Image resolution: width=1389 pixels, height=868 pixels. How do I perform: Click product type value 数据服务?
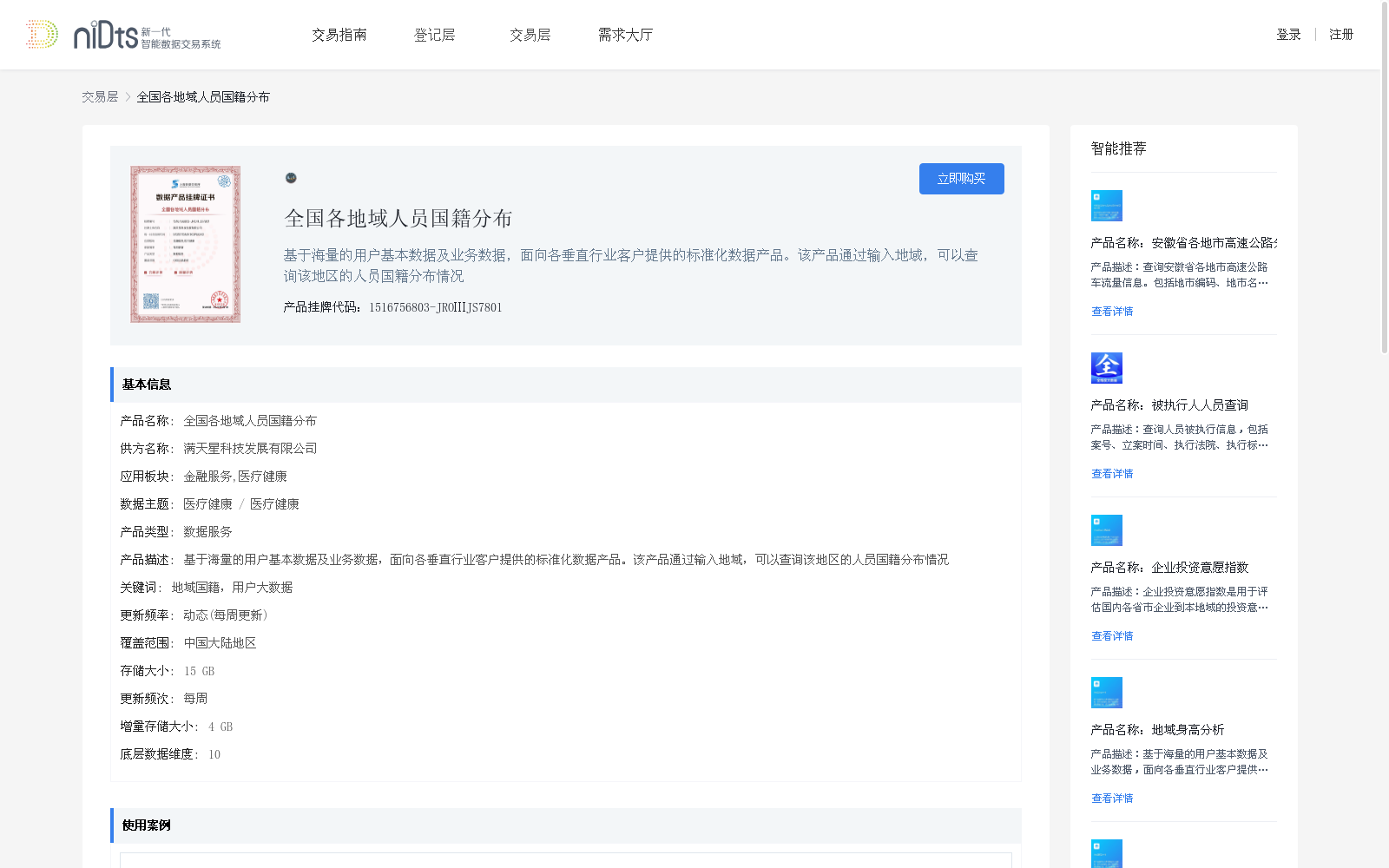click(x=207, y=532)
